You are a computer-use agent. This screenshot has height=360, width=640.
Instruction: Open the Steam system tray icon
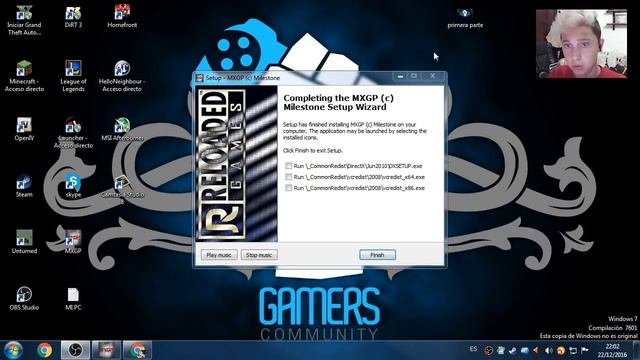point(512,350)
